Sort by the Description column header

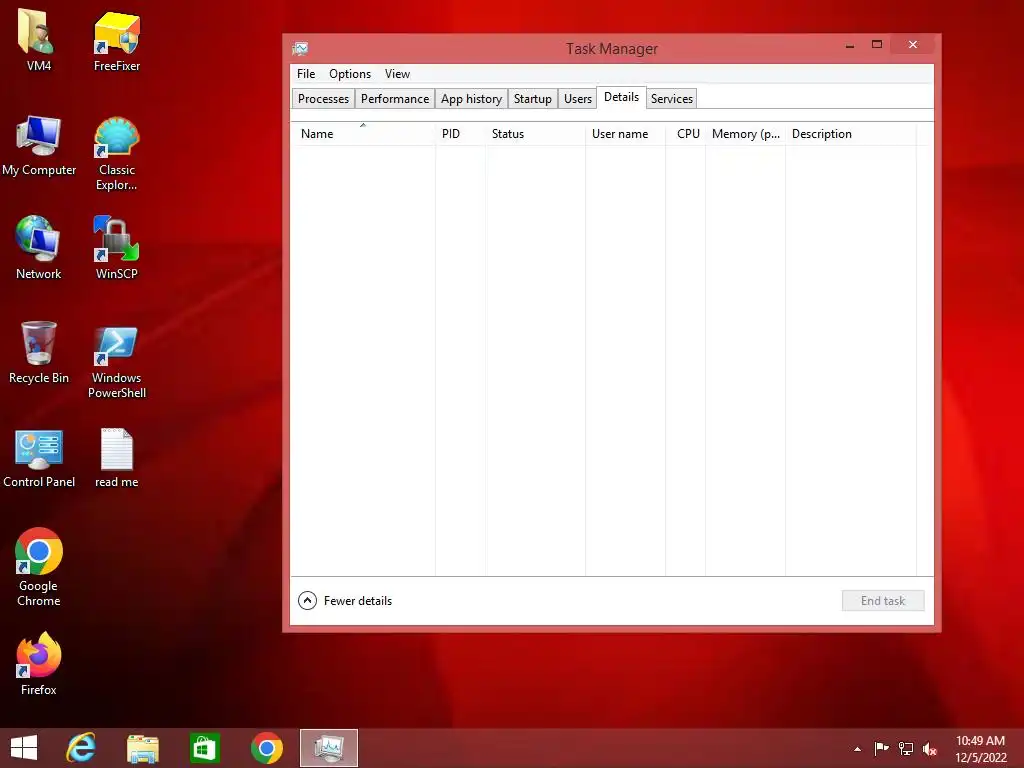click(851, 134)
